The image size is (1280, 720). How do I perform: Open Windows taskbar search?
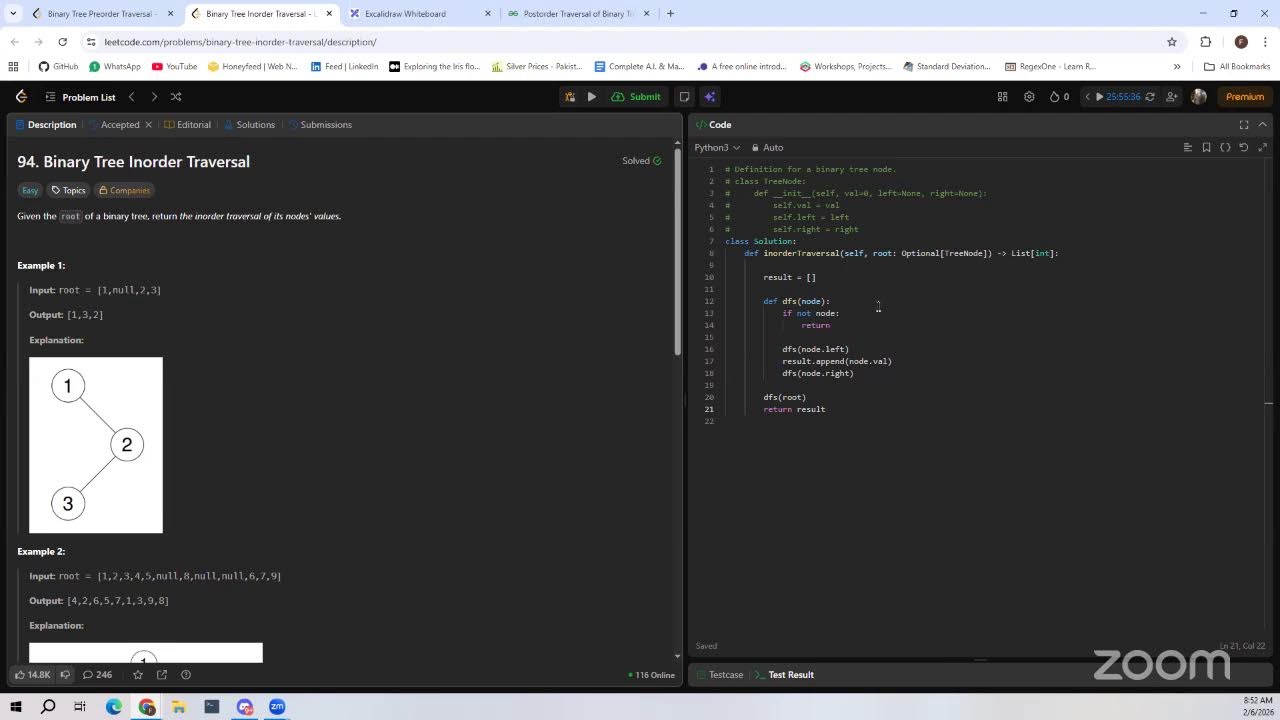[48, 707]
